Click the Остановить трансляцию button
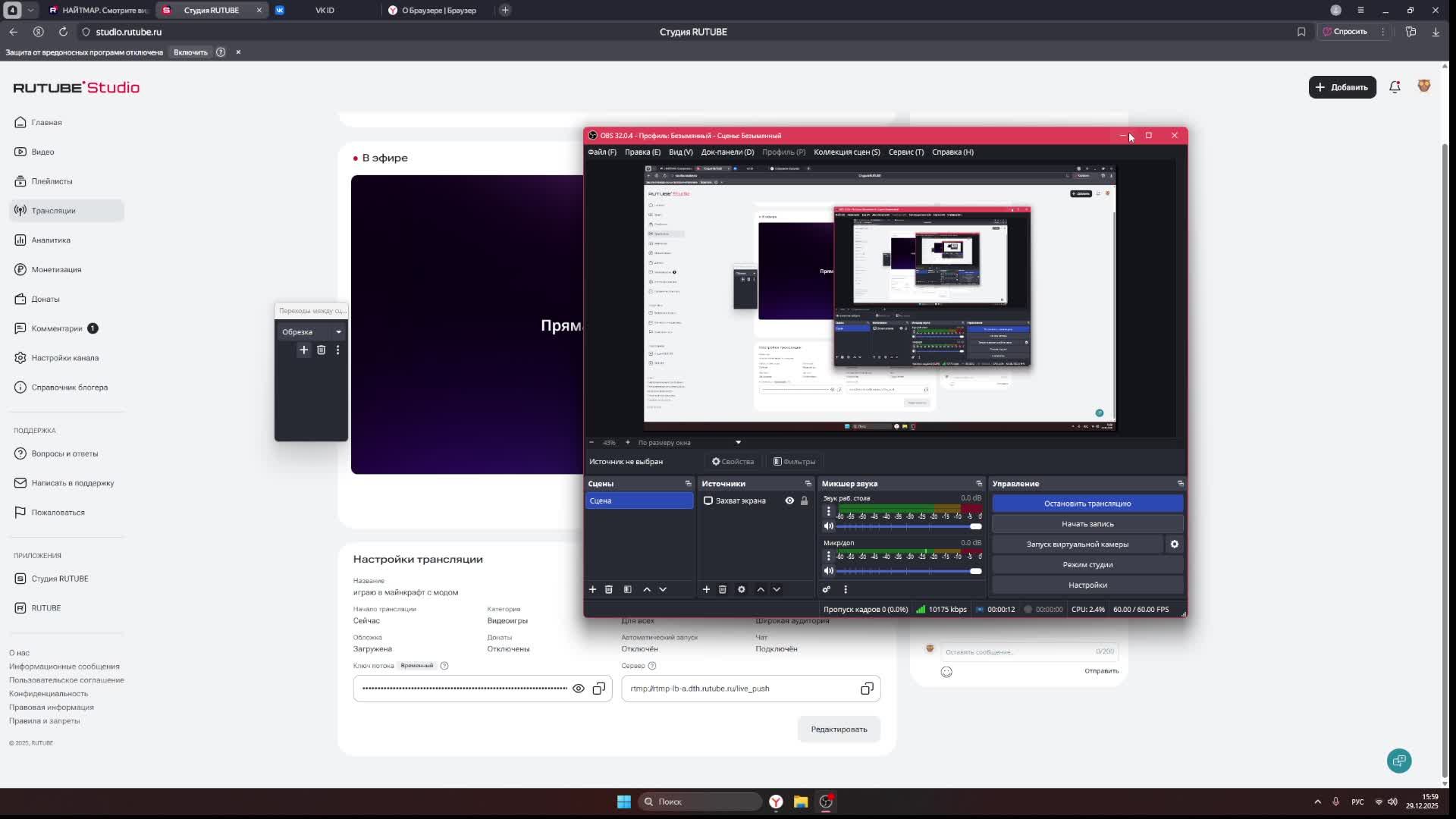Image resolution: width=1456 pixels, height=819 pixels. [1087, 504]
